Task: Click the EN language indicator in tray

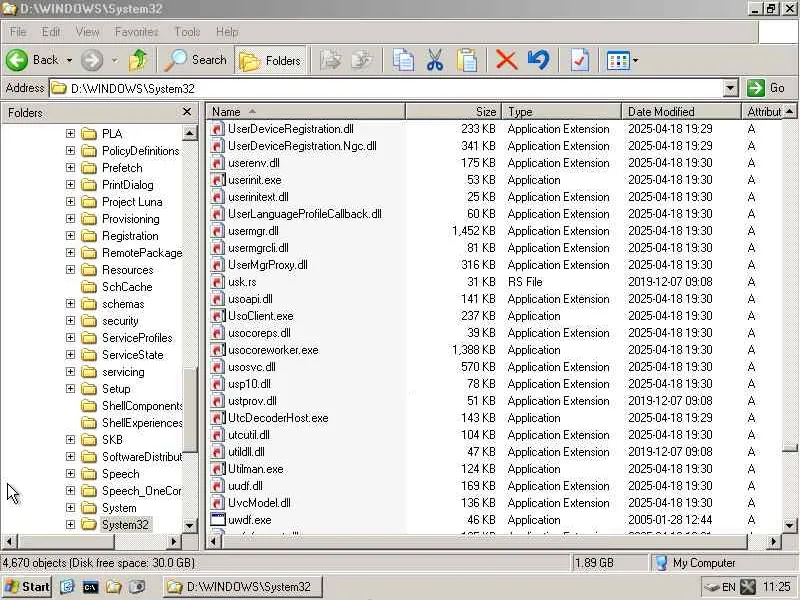Action: [729, 587]
